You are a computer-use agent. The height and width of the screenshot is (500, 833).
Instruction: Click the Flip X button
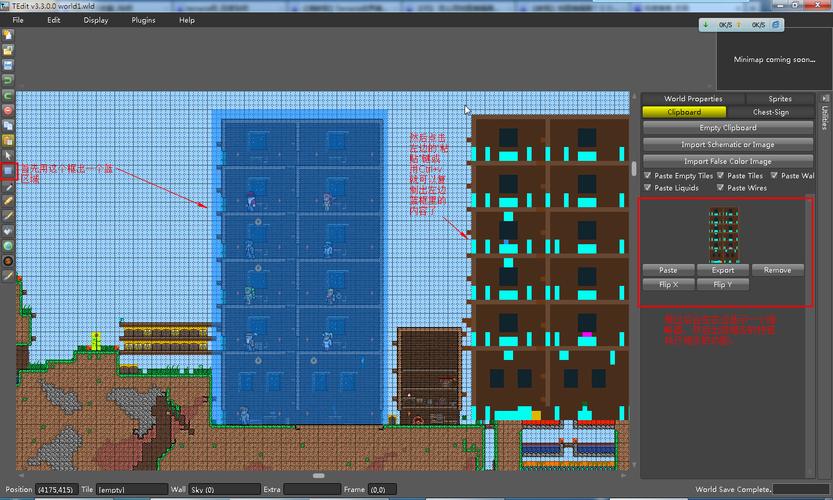point(668,284)
